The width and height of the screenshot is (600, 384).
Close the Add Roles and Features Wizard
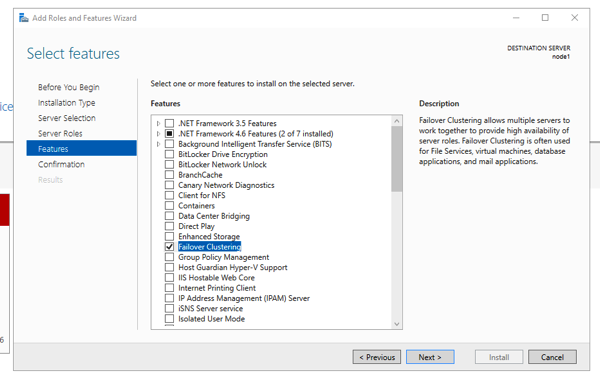(574, 18)
